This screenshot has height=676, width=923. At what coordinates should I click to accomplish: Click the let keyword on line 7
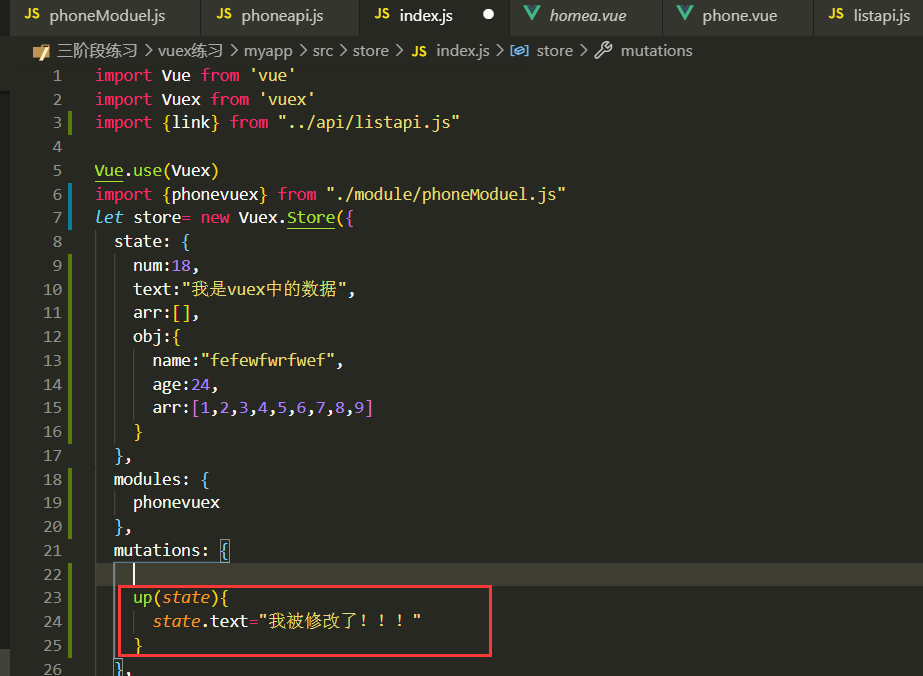[x=108, y=218]
